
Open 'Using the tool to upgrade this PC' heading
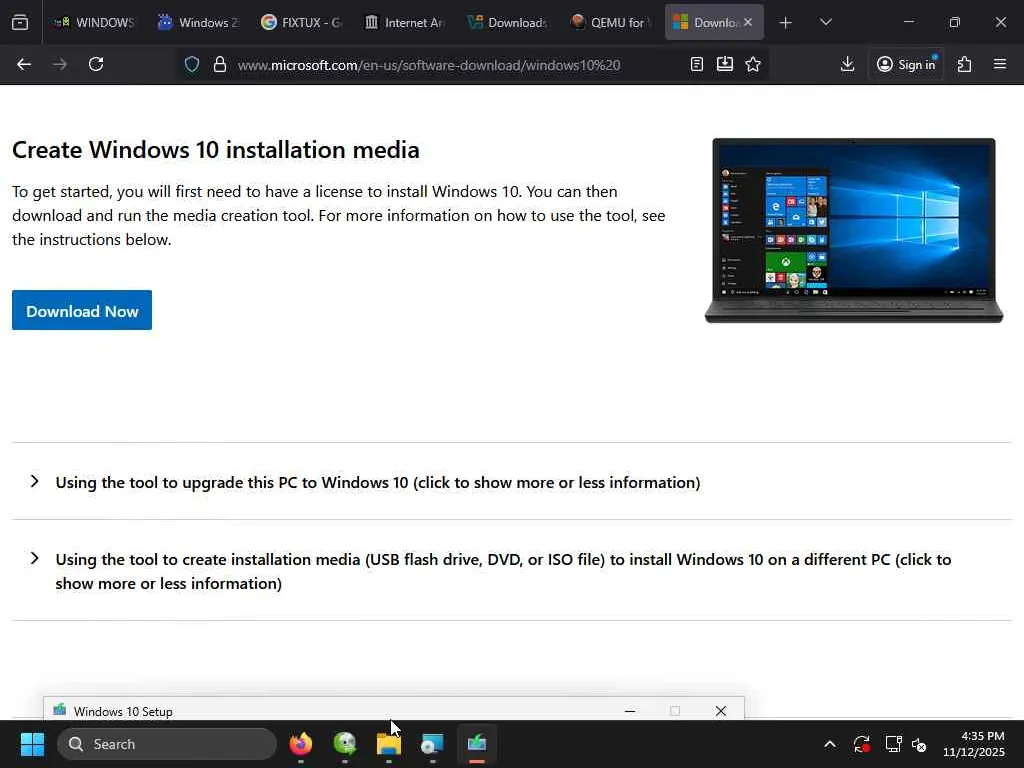pyautogui.click(x=377, y=482)
